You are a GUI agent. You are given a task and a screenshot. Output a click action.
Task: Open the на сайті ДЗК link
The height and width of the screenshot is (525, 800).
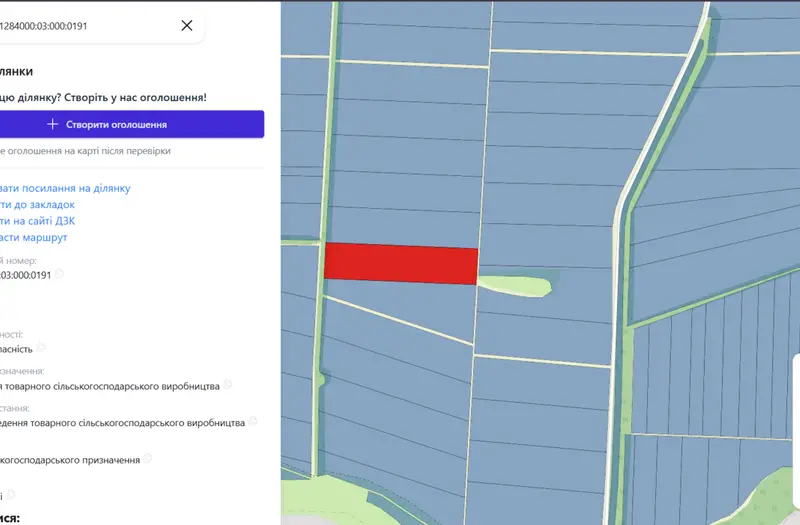37,221
